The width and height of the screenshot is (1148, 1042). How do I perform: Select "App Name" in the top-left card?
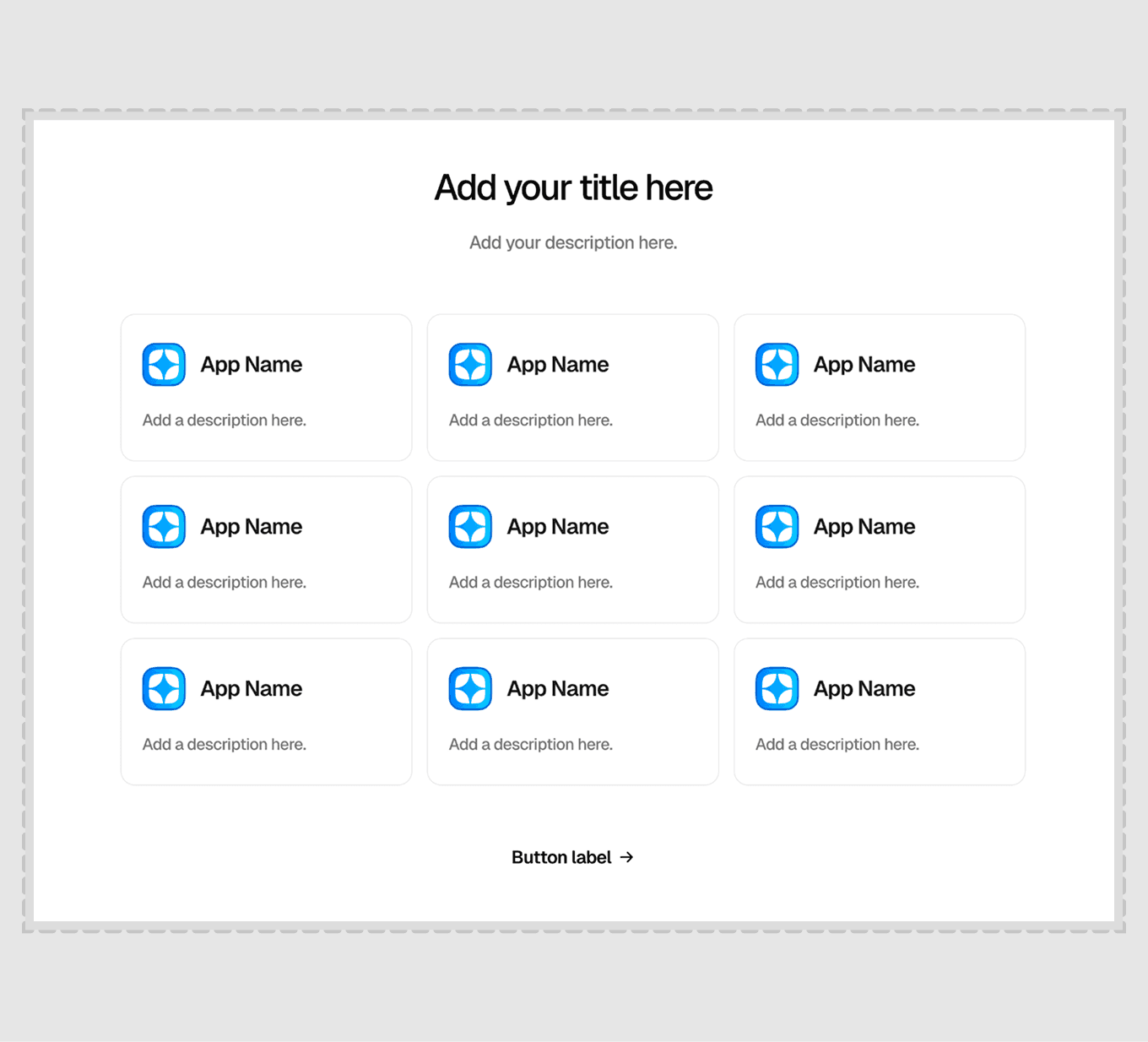252,365
